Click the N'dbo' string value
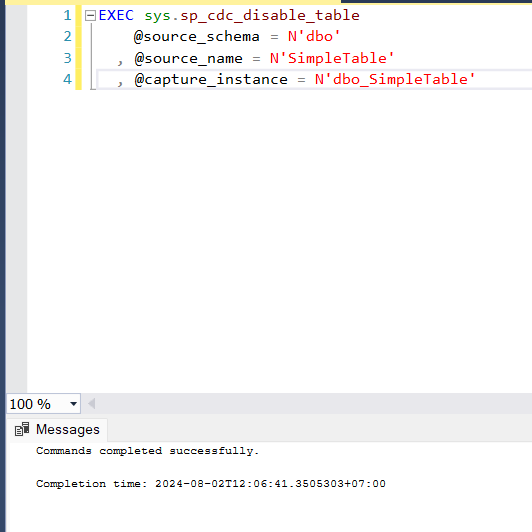This screenshot has height=532, width=532. [x=314, y=36]
